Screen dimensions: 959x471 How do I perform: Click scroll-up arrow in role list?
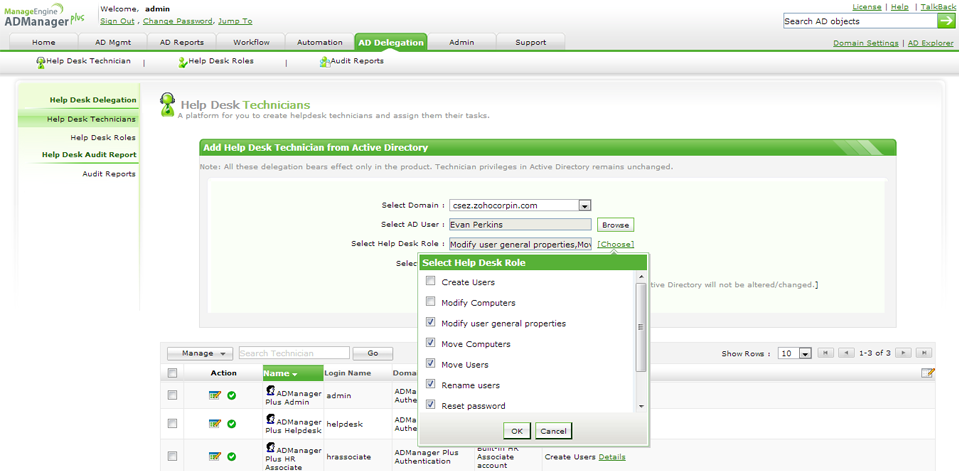641,276
